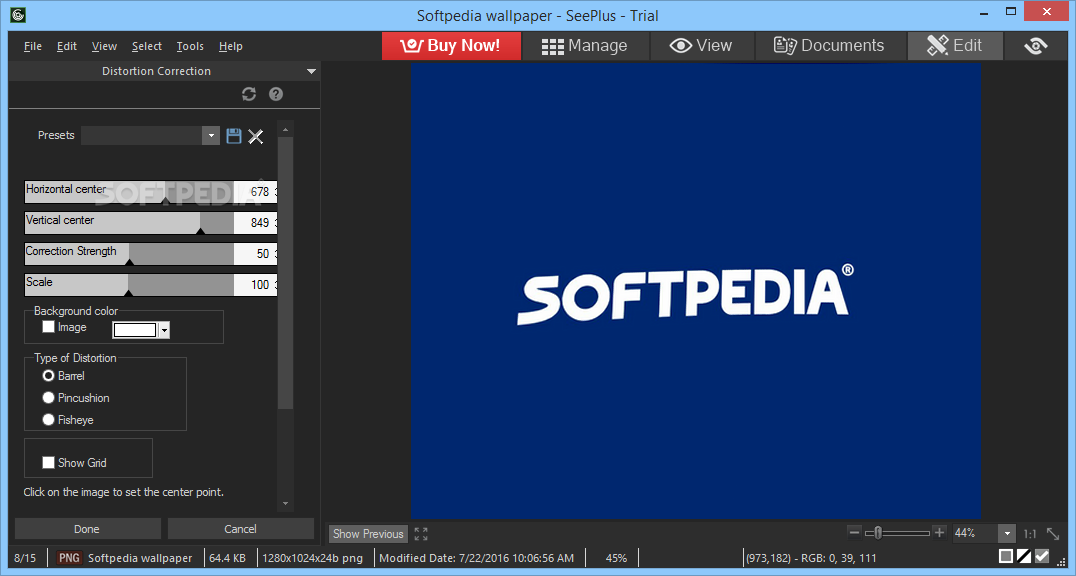Save the preset with the floppy disk icon
The width and height of the screenshot is (1076, 576).
[234, 136]
